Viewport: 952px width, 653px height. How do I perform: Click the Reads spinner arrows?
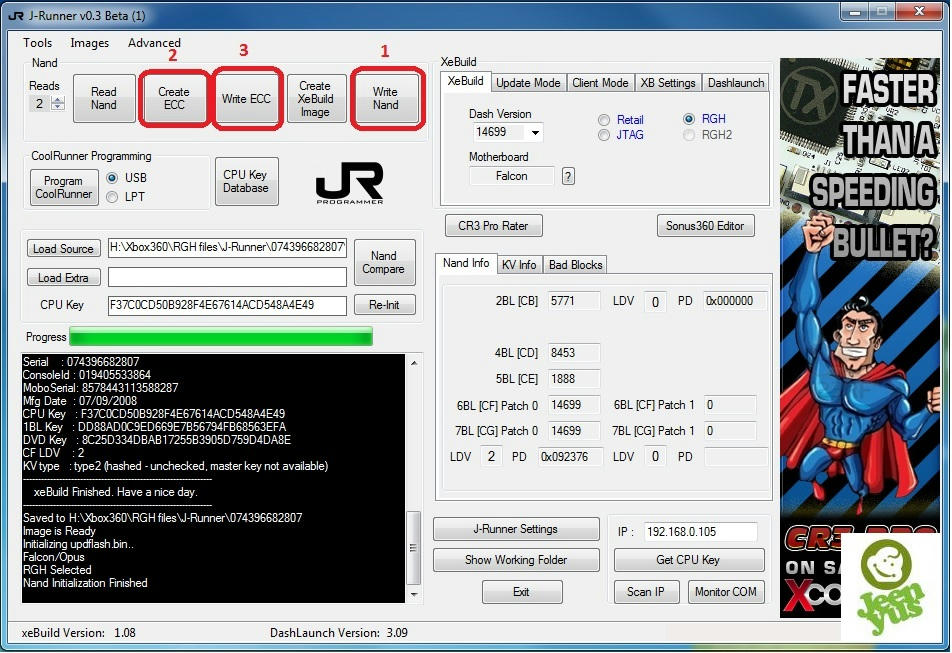tap(57, 103)
